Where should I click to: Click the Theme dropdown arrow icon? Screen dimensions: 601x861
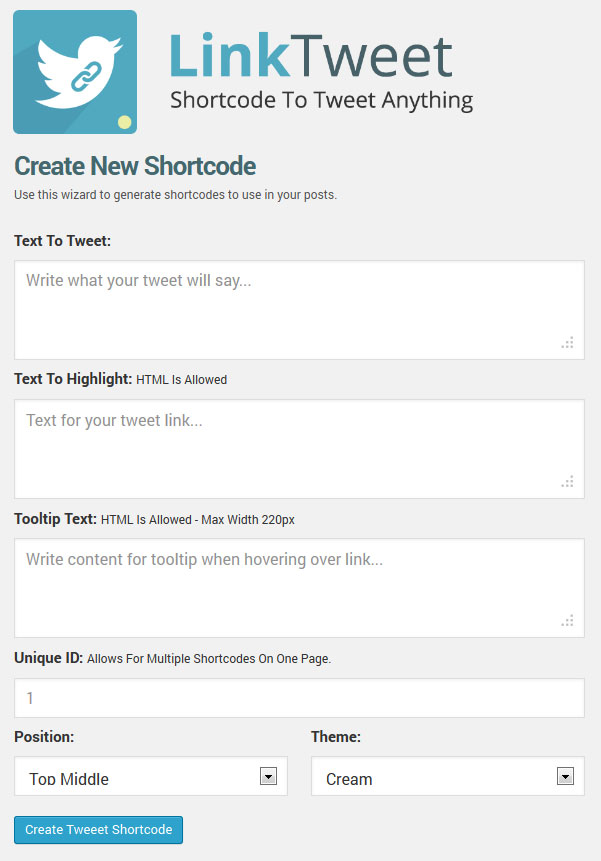point(565,776)
